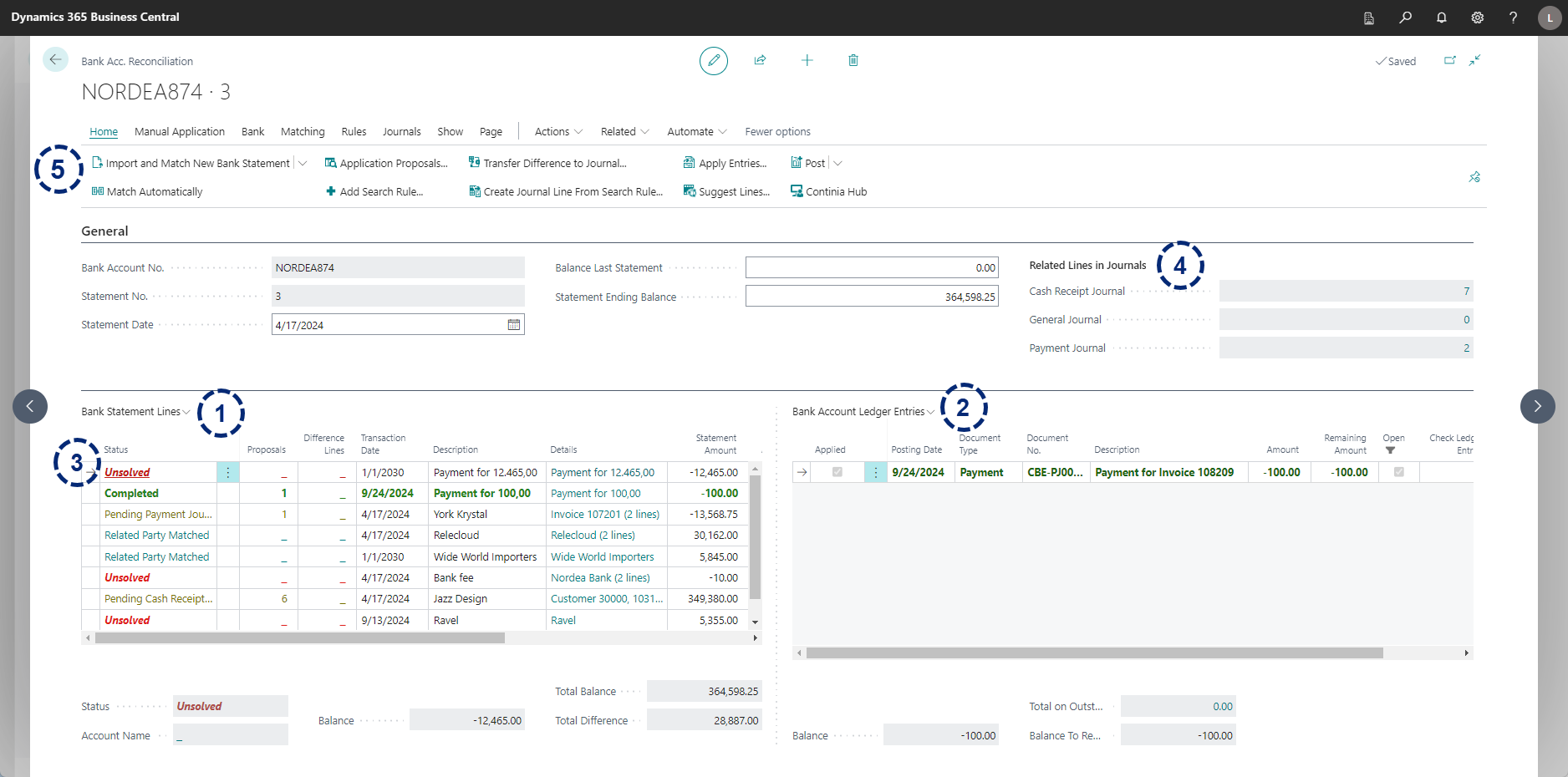Pin the action bar
The height and width of the screenshot is (777, 1568).
click(1474, 177)
